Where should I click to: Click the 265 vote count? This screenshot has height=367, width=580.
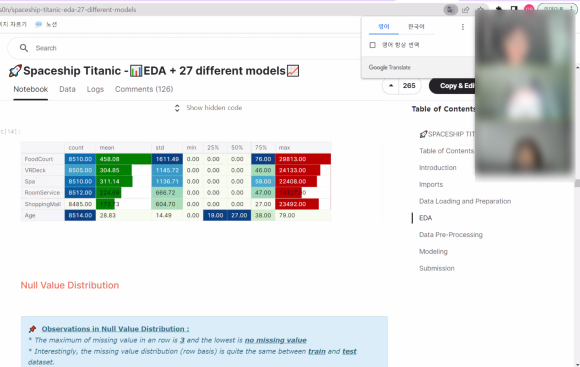[409, 86]
